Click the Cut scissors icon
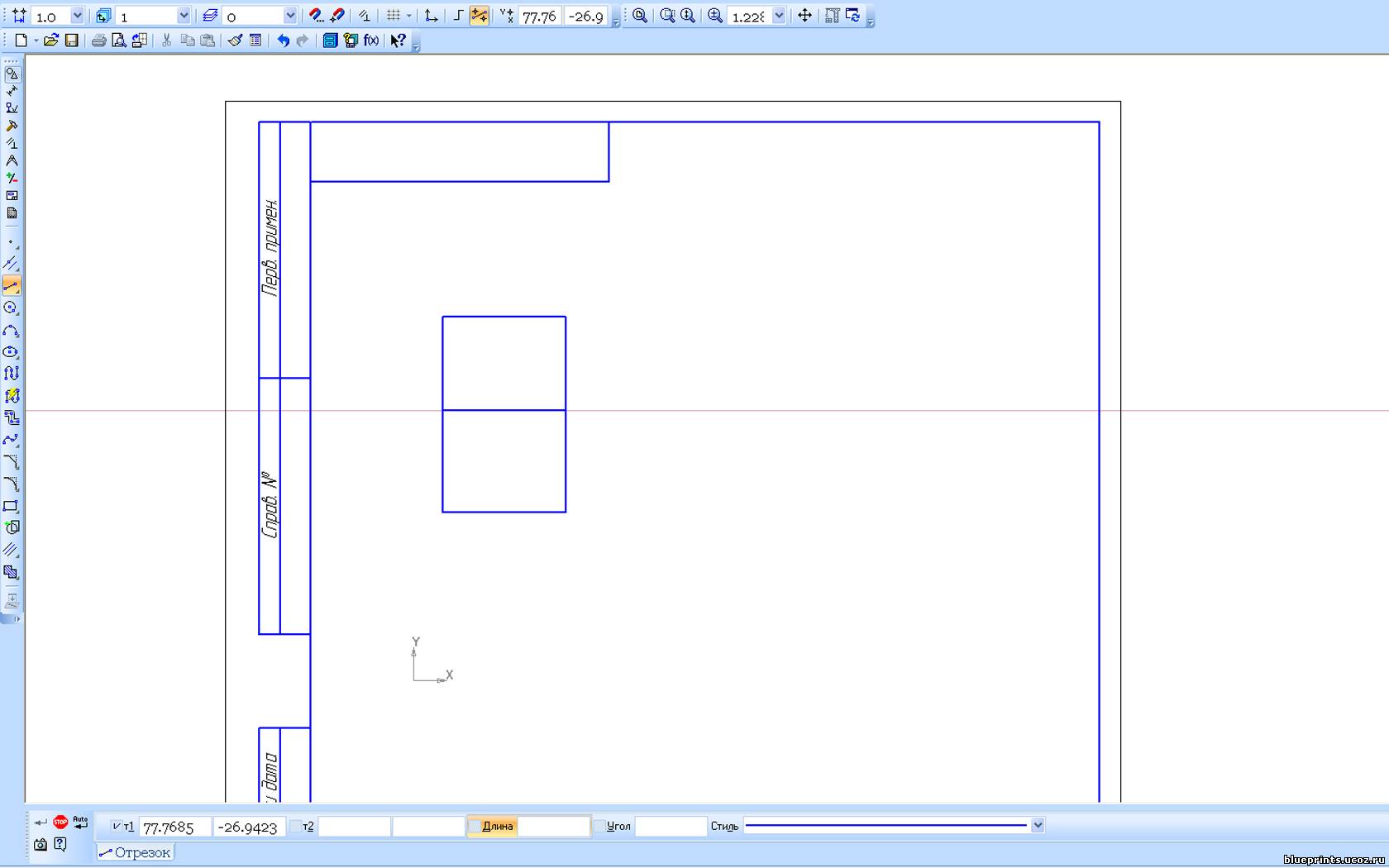 [x=166, y=41]
